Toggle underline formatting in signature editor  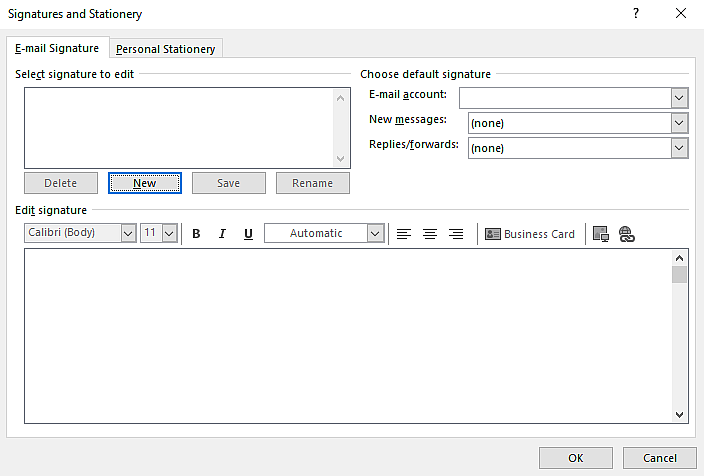pyautogui.click(x=248, y=234)
